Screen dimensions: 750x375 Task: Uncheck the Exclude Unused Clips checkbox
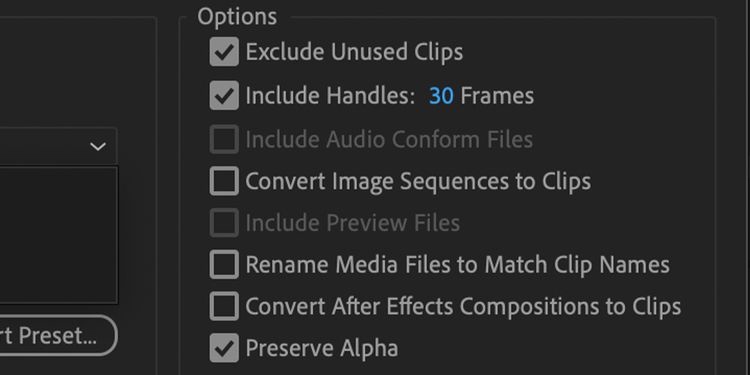click(x=224, y=52)
